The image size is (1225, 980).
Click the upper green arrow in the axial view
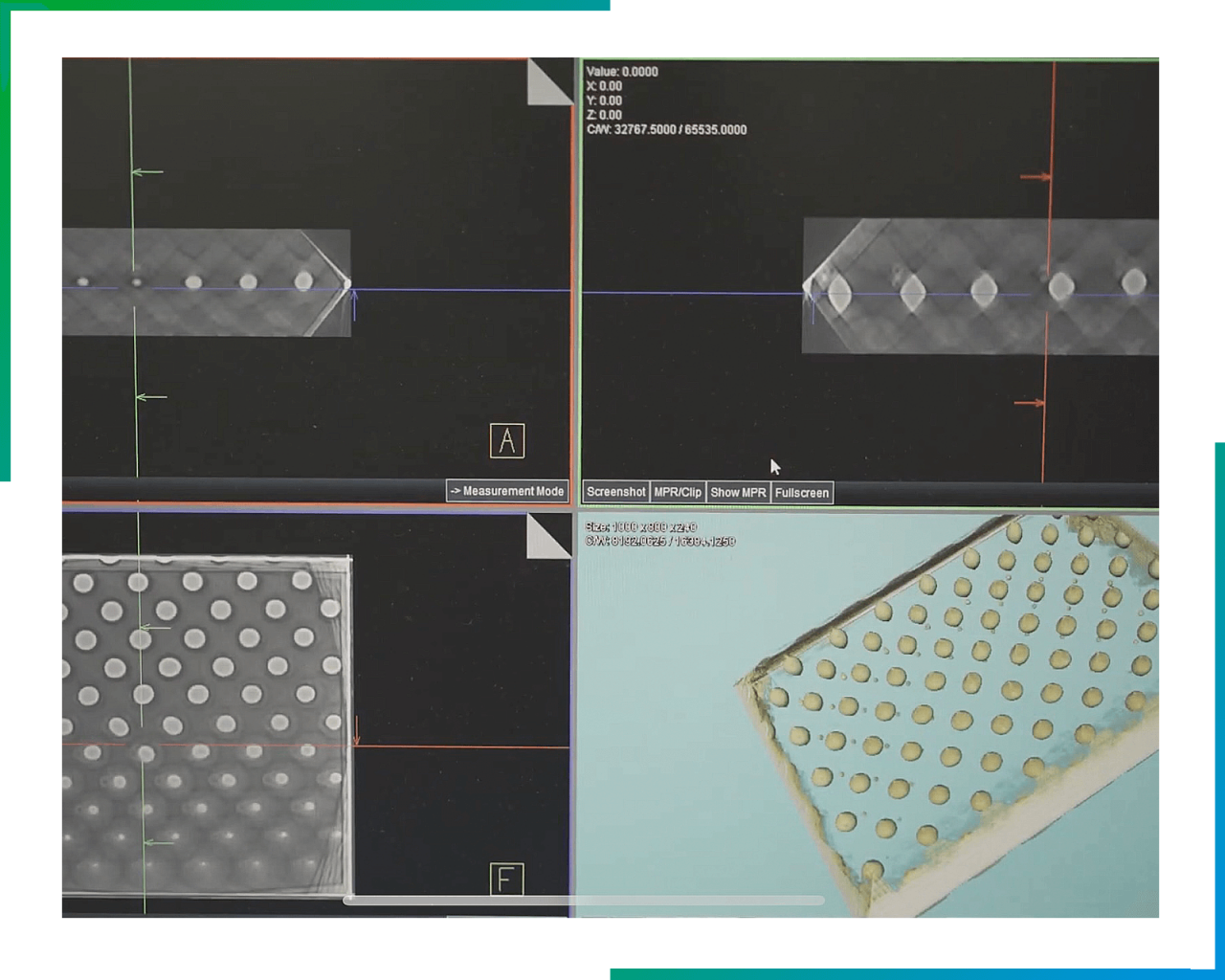pos(145,172)
